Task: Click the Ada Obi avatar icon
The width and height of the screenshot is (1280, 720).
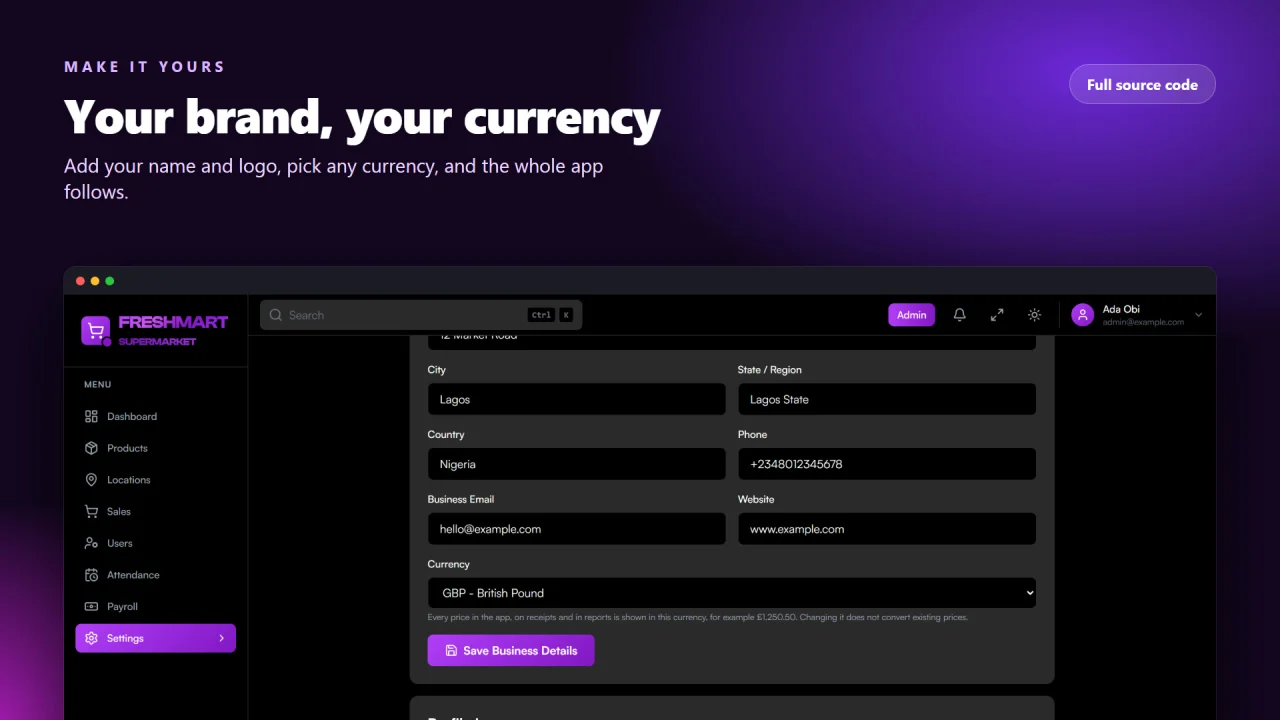Action: [1083, 315]
